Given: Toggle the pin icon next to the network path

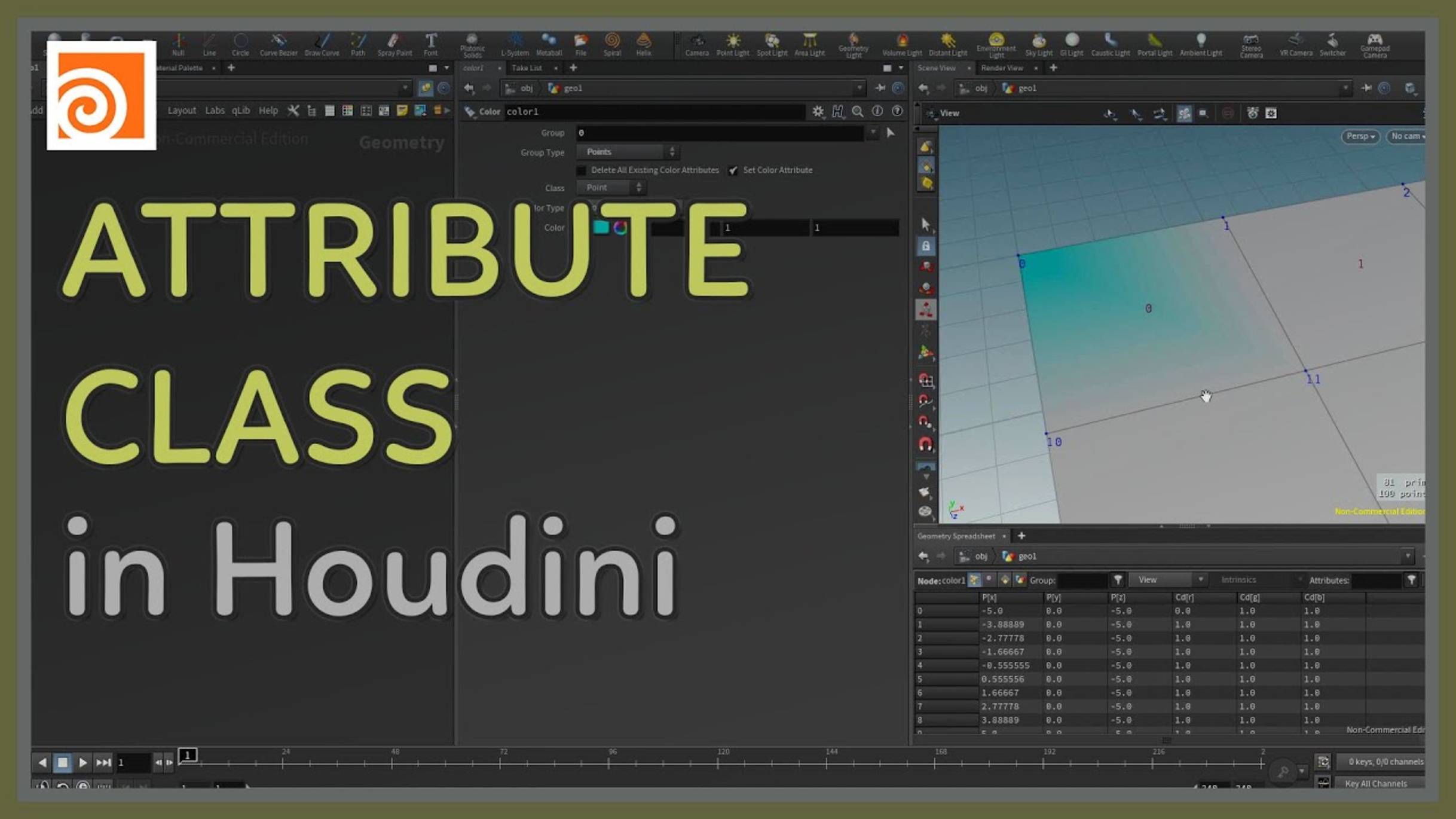Looking at the screenshot, I should pos(879,88).
